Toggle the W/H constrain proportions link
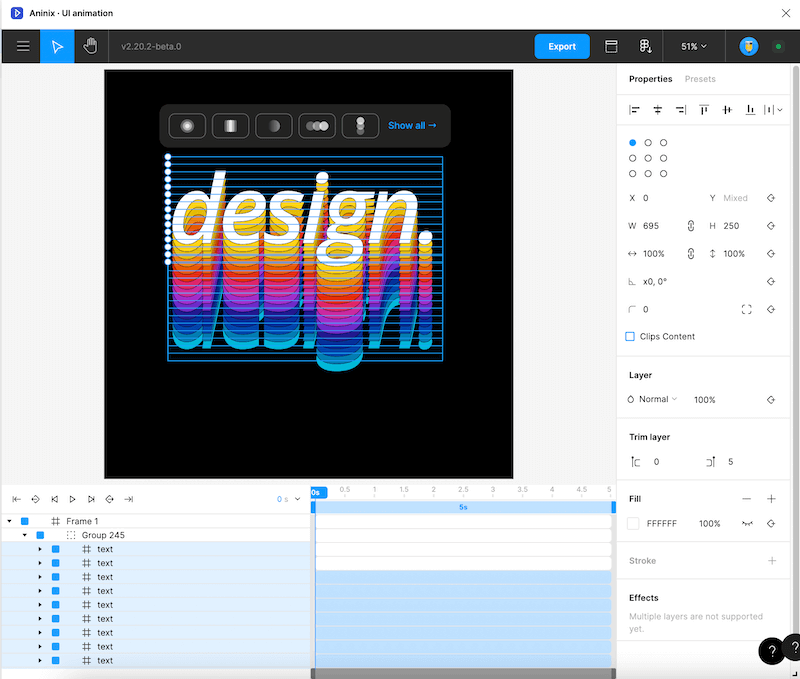800x679 pixels. pyautogui.click(x=691, y=225)
